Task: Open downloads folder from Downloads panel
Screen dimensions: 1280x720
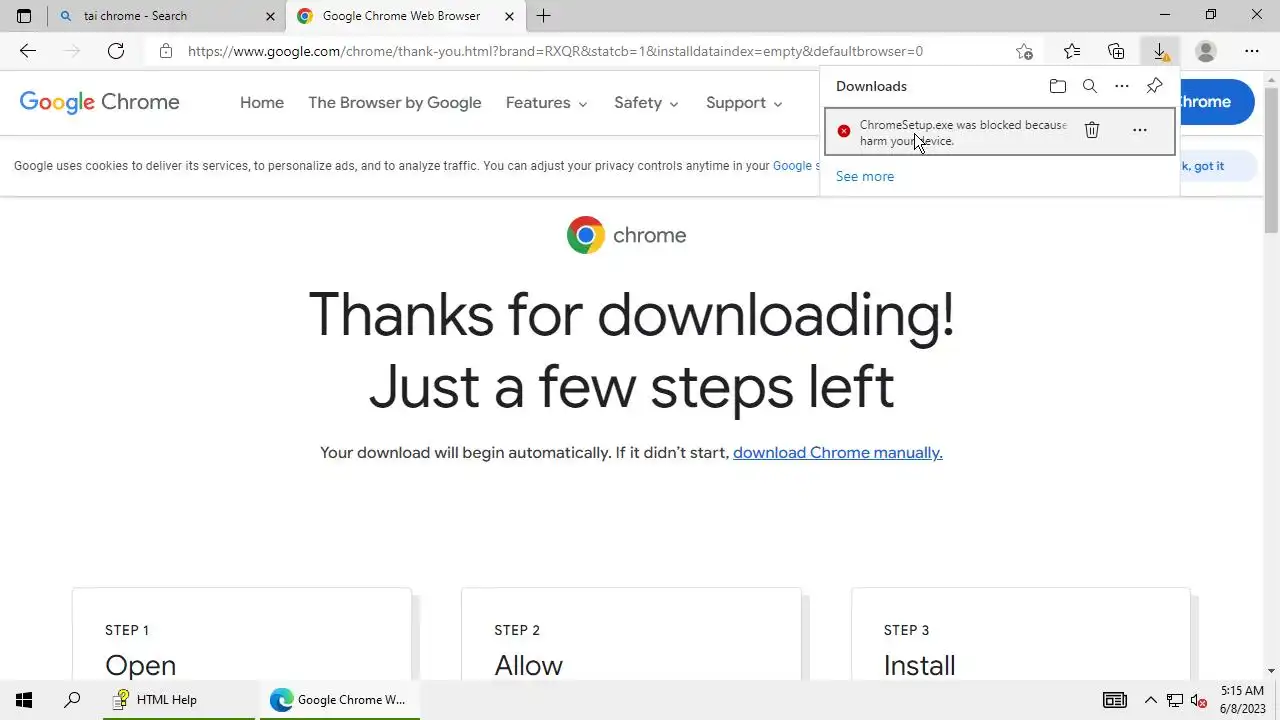Action: pyautogui.click(x=1058, y=86)
